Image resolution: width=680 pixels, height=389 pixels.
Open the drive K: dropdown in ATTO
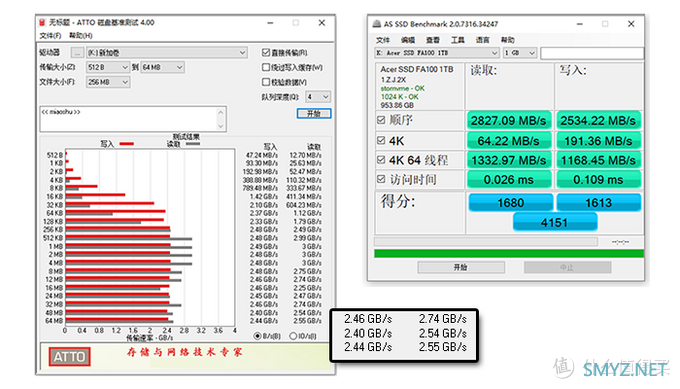point(167,53)
